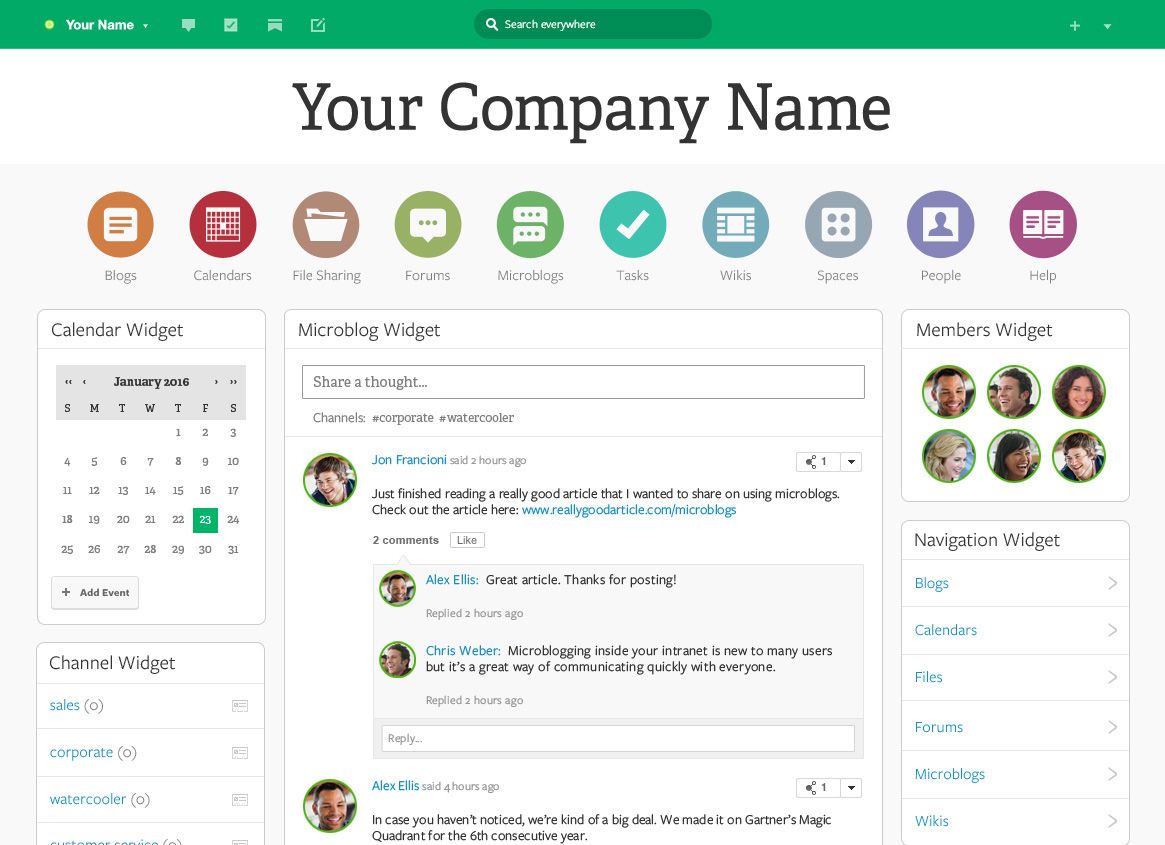Like Jon Francioni's microblog post
This screenshot has width=1165, height=845.
coord(467,539)
